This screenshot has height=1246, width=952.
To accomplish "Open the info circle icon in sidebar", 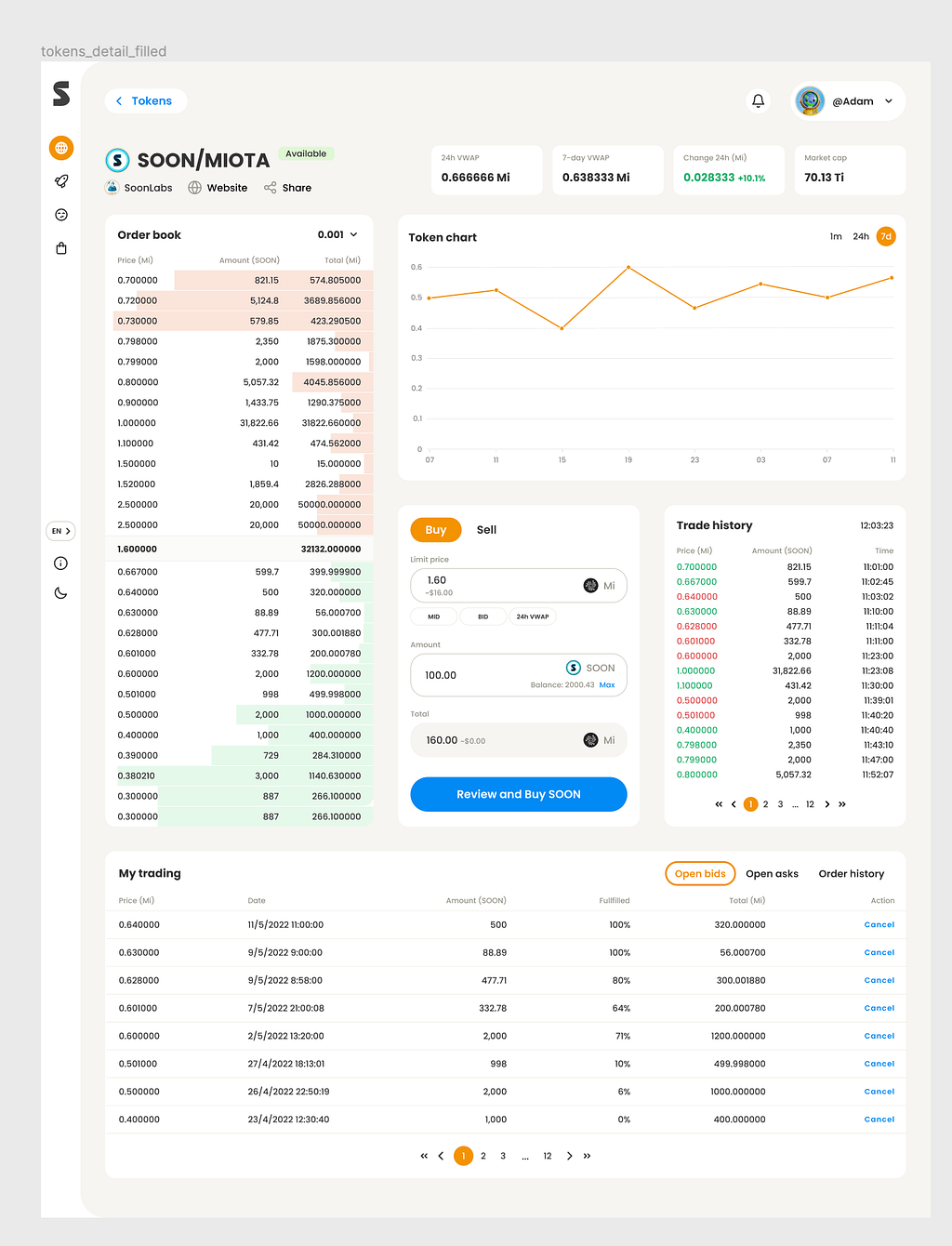I will (61, 563).
